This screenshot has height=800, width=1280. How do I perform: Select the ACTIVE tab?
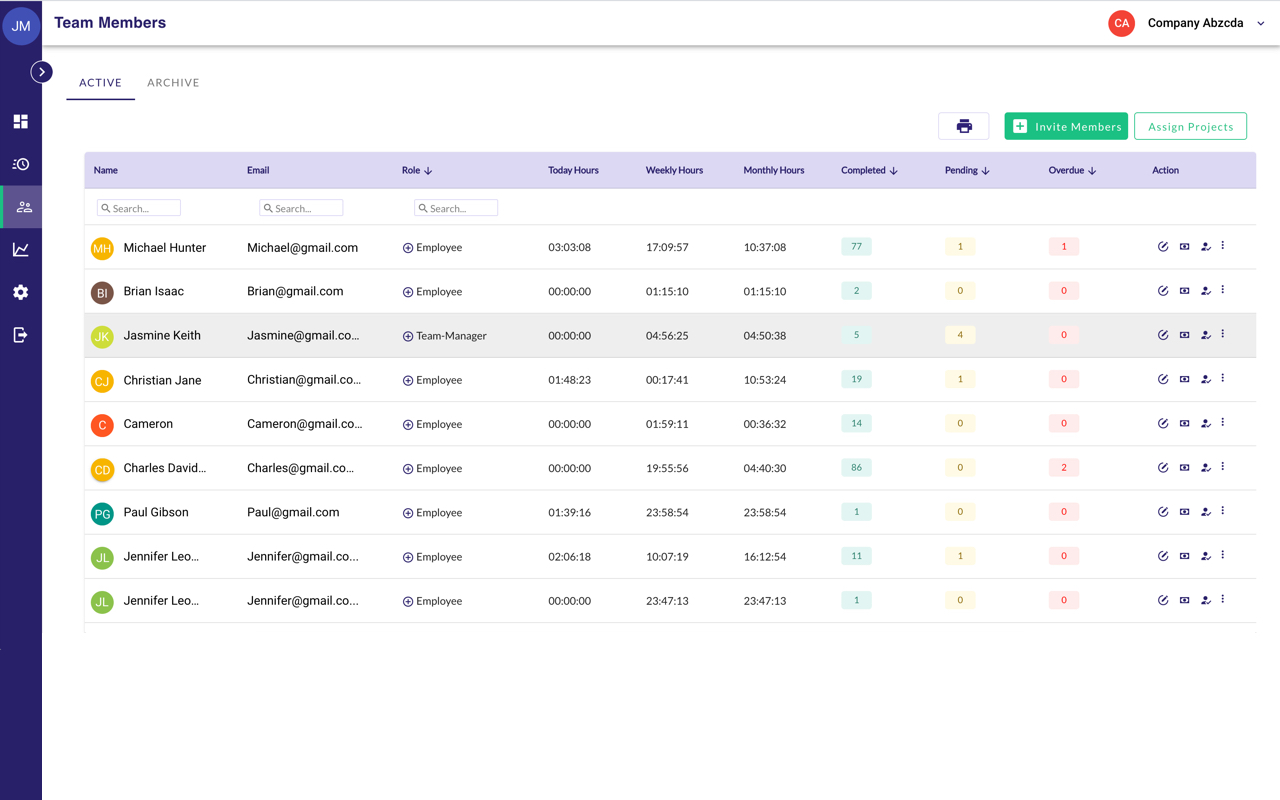pos(100,83)
